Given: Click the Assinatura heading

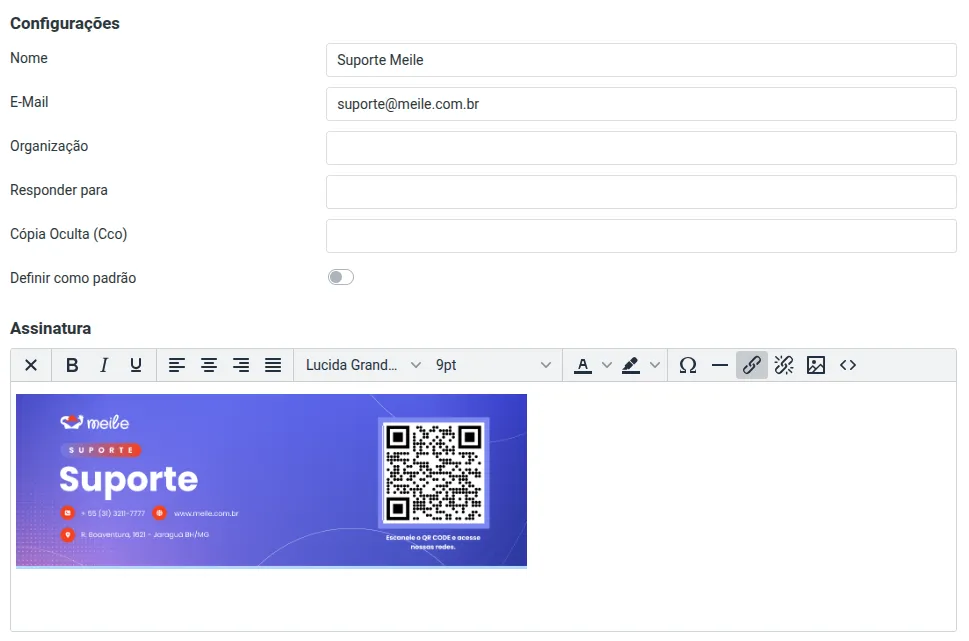Looking at the screenshot, I should click(x=51, y=328).
